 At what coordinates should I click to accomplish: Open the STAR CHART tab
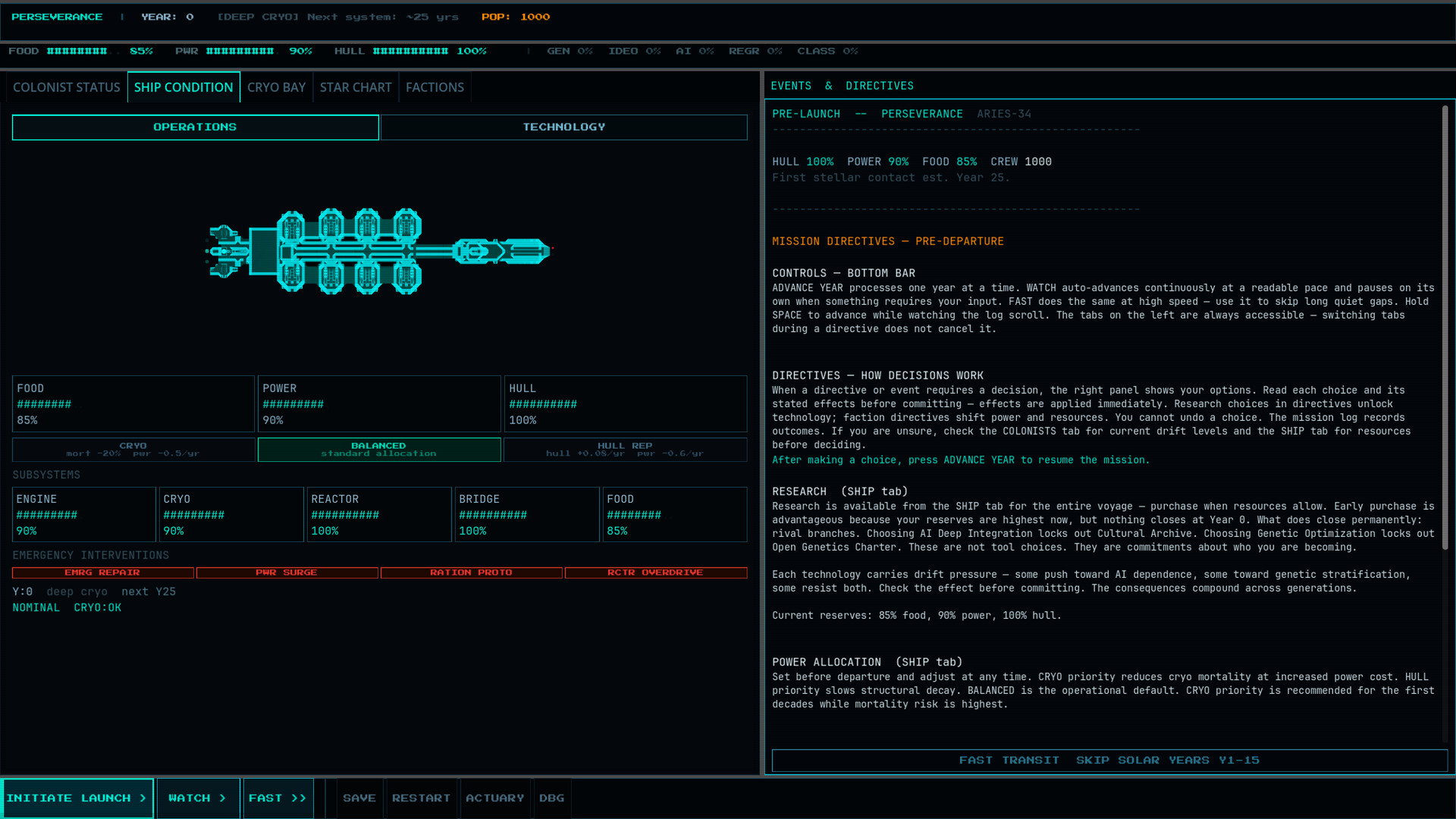click(x=355, y=86)
